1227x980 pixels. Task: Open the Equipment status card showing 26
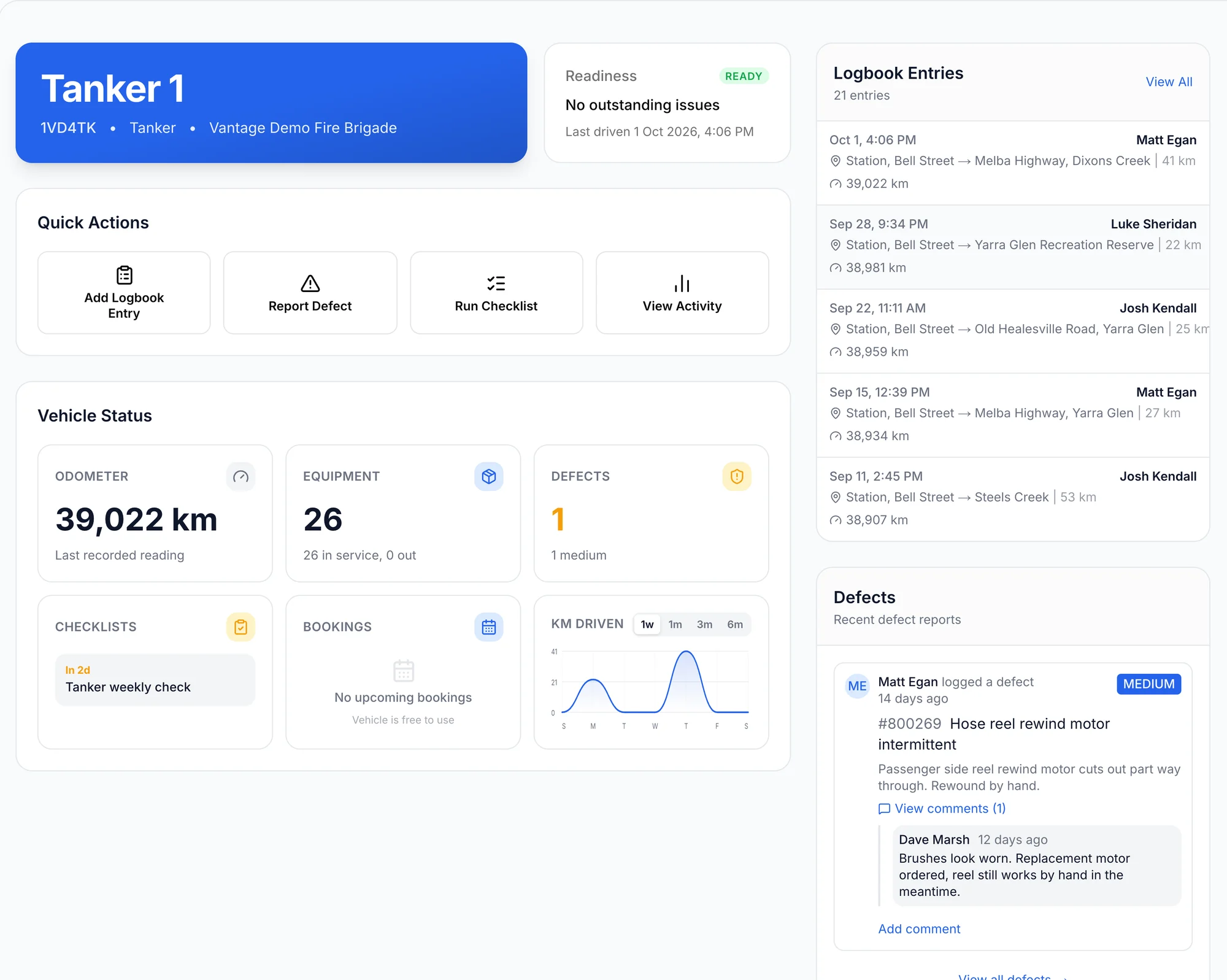coord(403,513)
